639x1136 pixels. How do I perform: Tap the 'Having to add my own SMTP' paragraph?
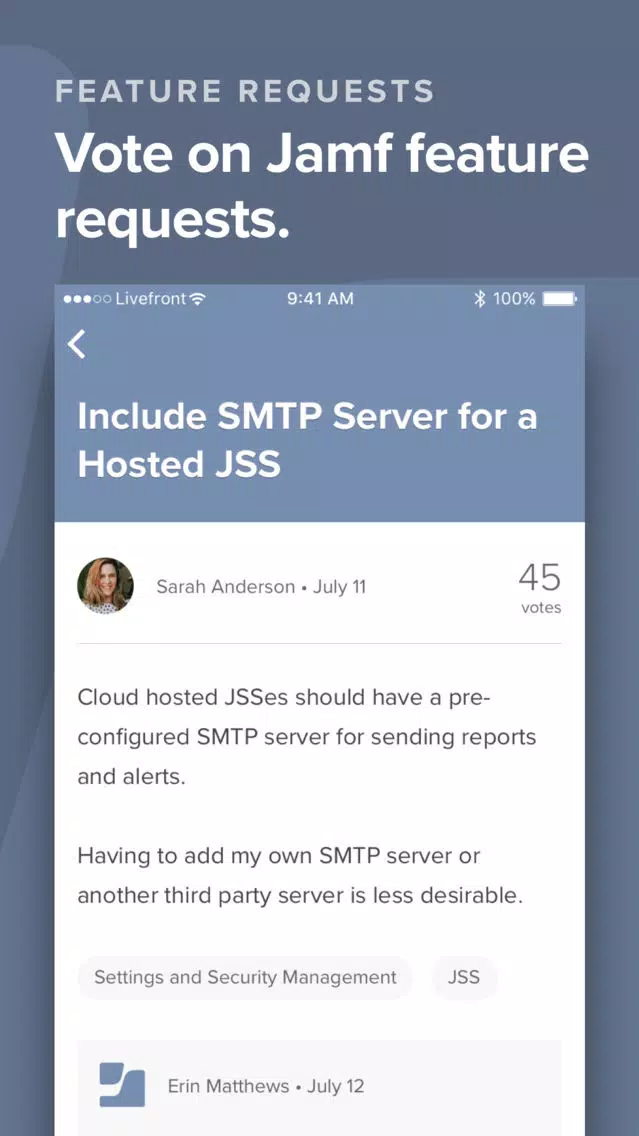(x=300, y=875)
